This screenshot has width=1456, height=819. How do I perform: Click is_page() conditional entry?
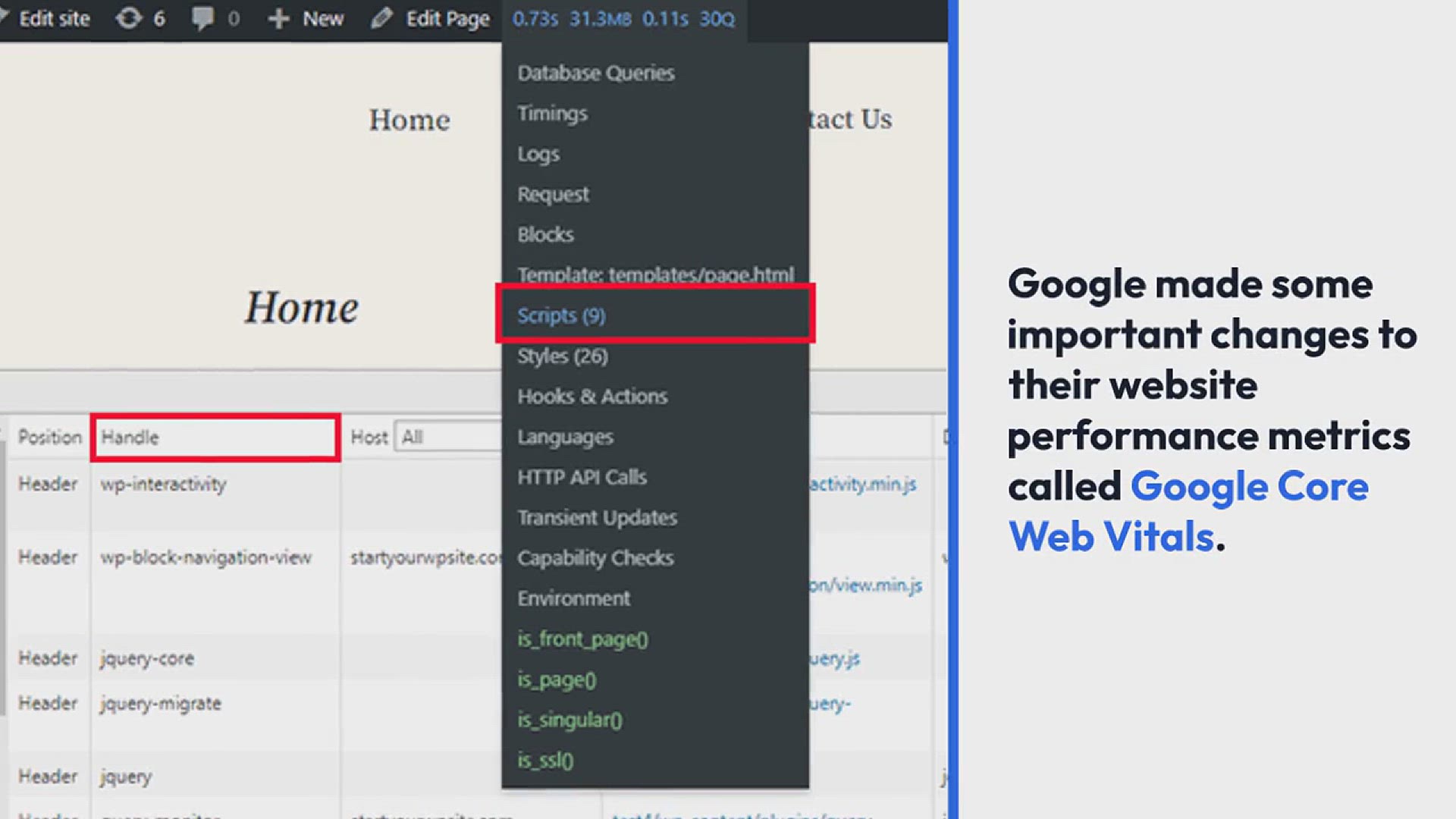557,679
